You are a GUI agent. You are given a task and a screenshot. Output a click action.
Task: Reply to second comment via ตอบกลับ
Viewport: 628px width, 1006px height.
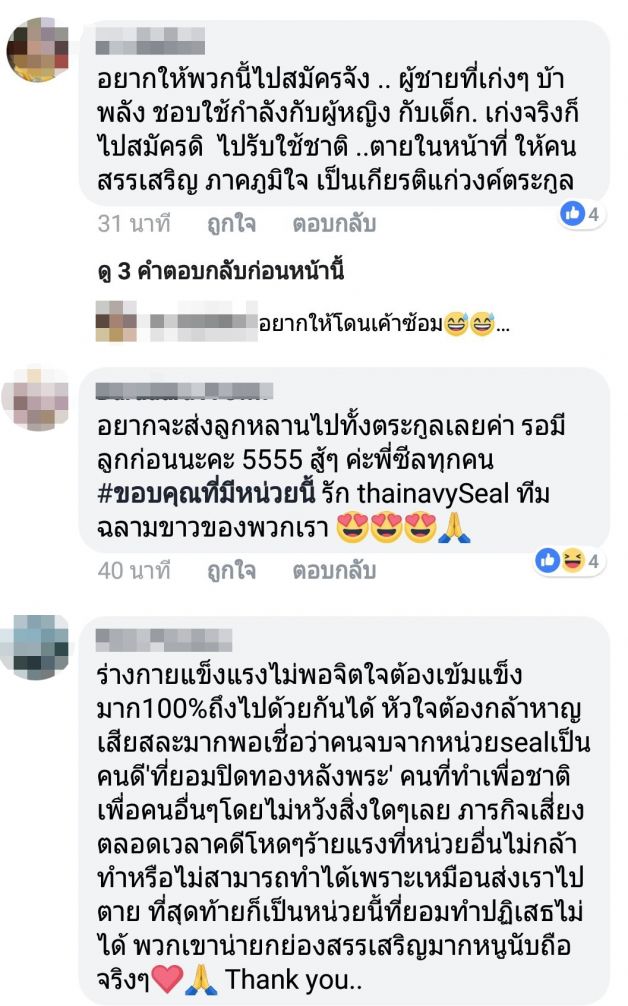334,570
